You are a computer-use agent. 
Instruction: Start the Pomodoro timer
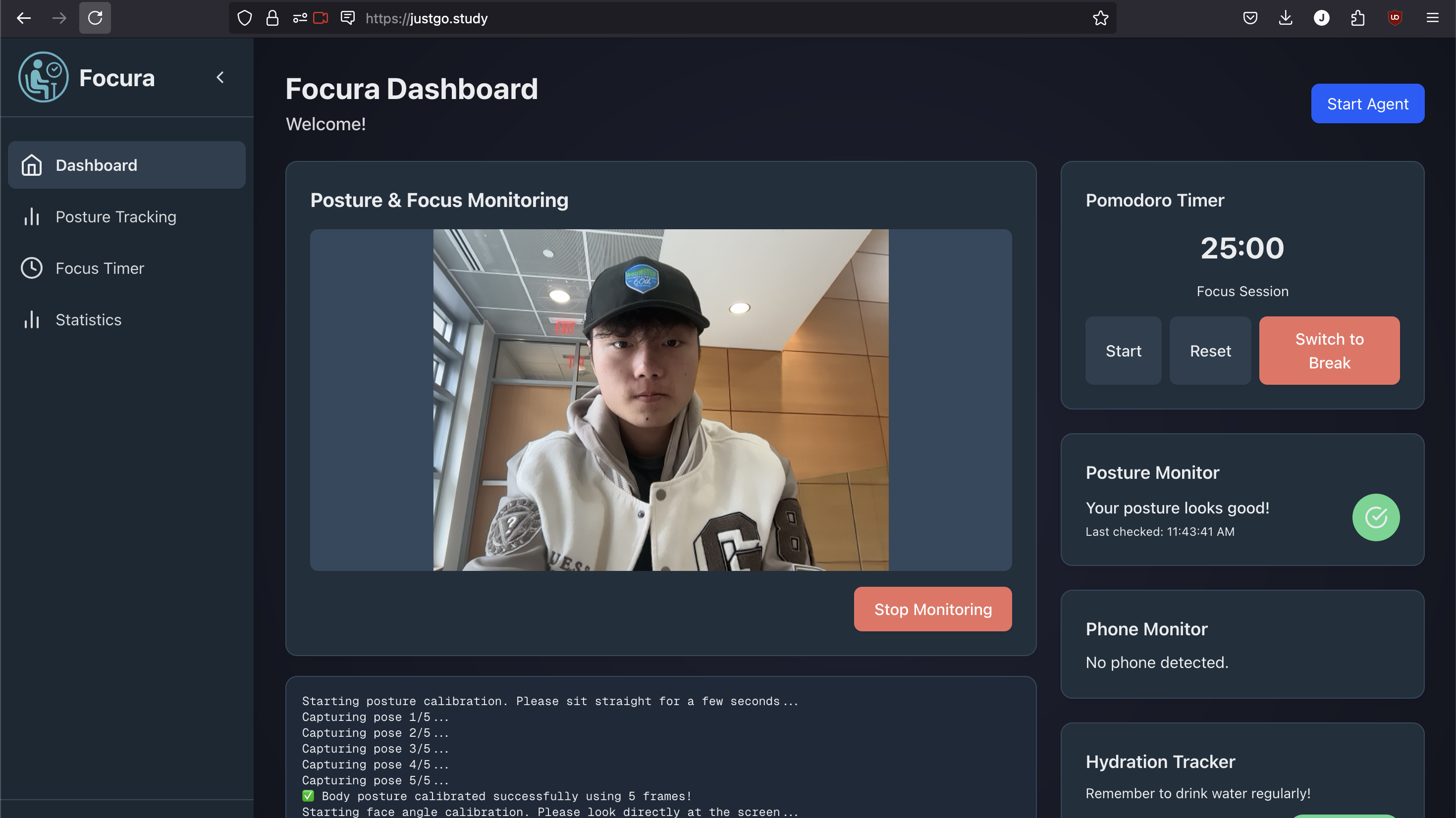click(1123, 351)
